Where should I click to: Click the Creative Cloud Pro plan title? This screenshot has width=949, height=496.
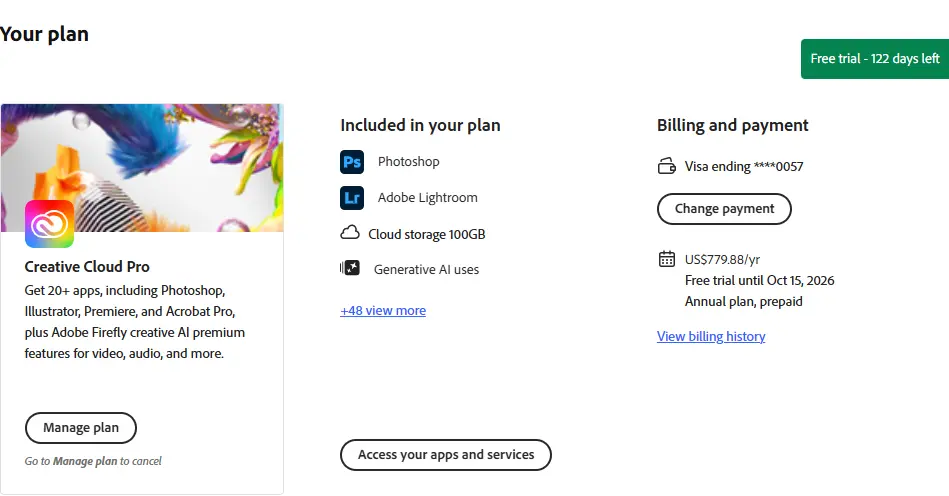point(87,267)
